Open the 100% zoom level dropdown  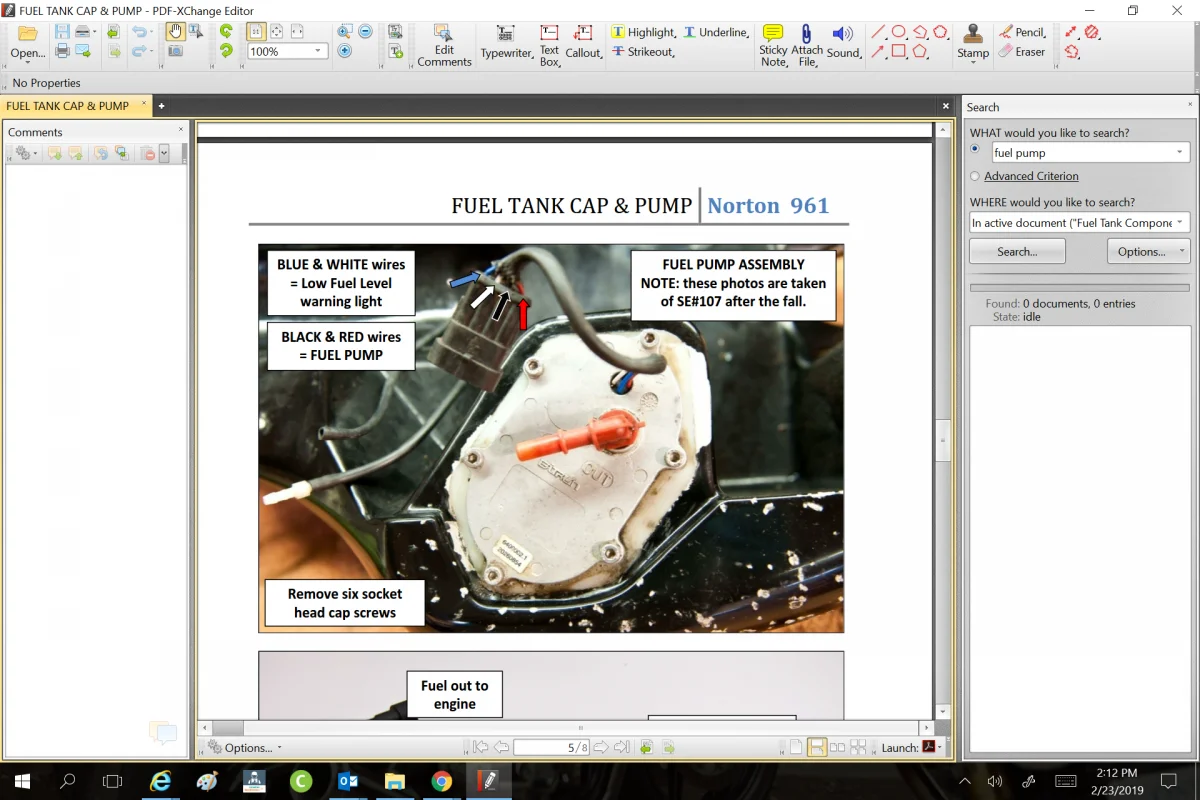point(318,51)
